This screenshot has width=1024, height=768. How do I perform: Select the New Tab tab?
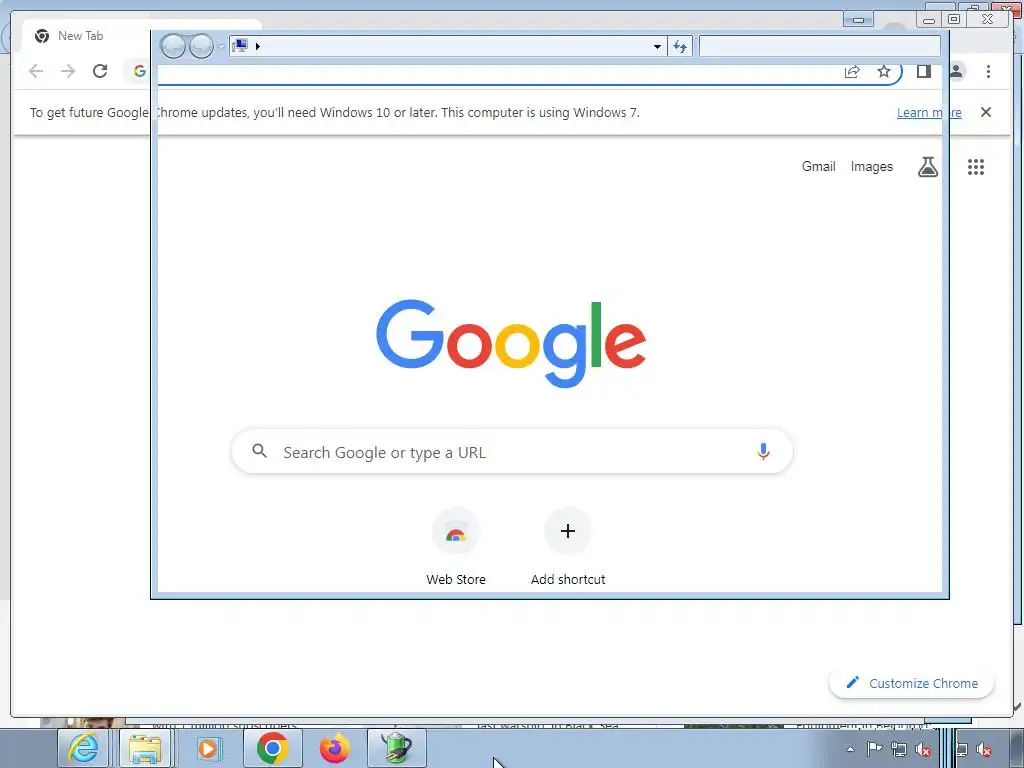tap(80, 36)
